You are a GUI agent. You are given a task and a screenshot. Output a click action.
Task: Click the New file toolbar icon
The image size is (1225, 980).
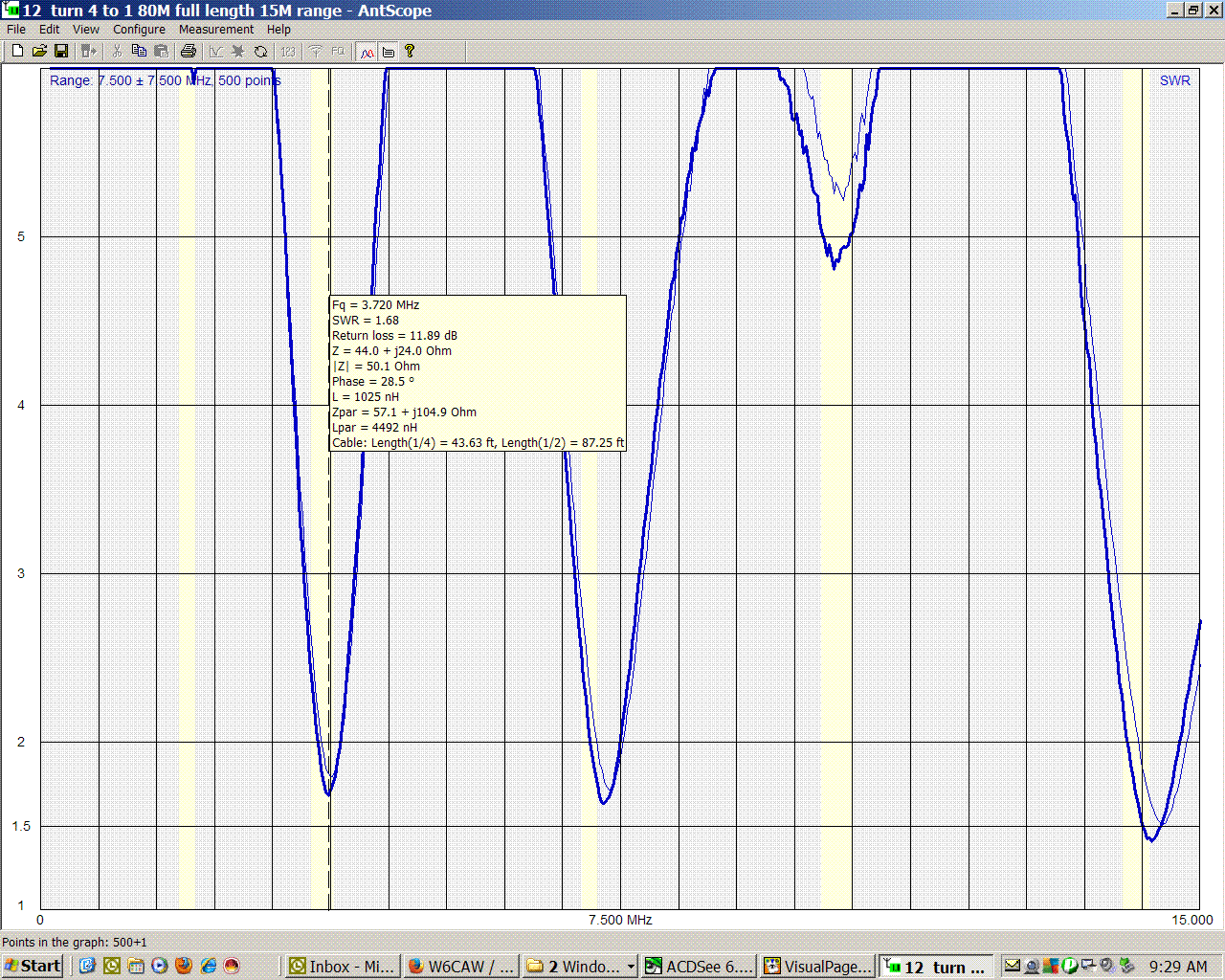coord(17,51)
